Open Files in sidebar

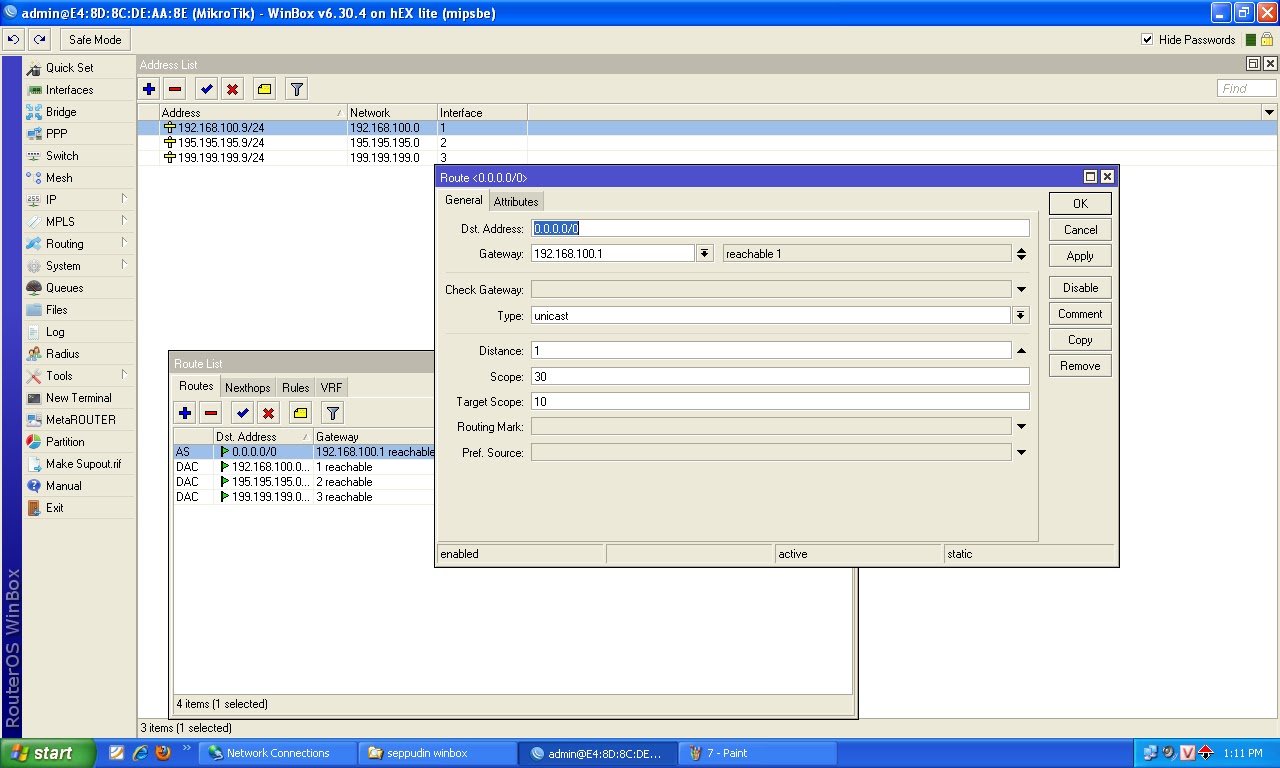pos(79,310)
